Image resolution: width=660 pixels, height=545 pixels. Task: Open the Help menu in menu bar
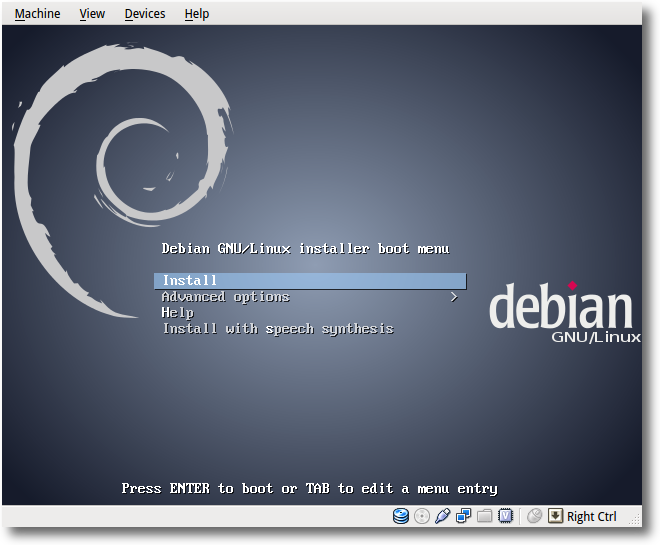point(197,14)
